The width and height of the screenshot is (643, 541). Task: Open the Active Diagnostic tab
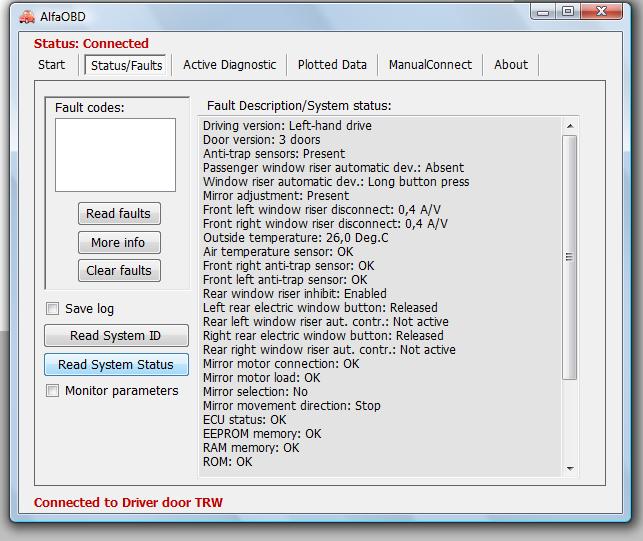tap(230, 65)
